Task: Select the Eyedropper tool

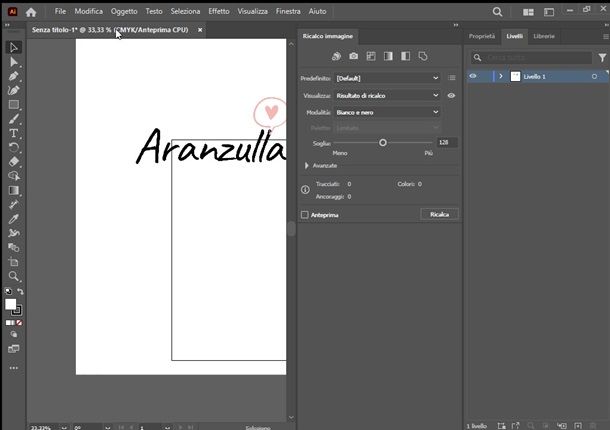Action: click(x=14, y=219)
